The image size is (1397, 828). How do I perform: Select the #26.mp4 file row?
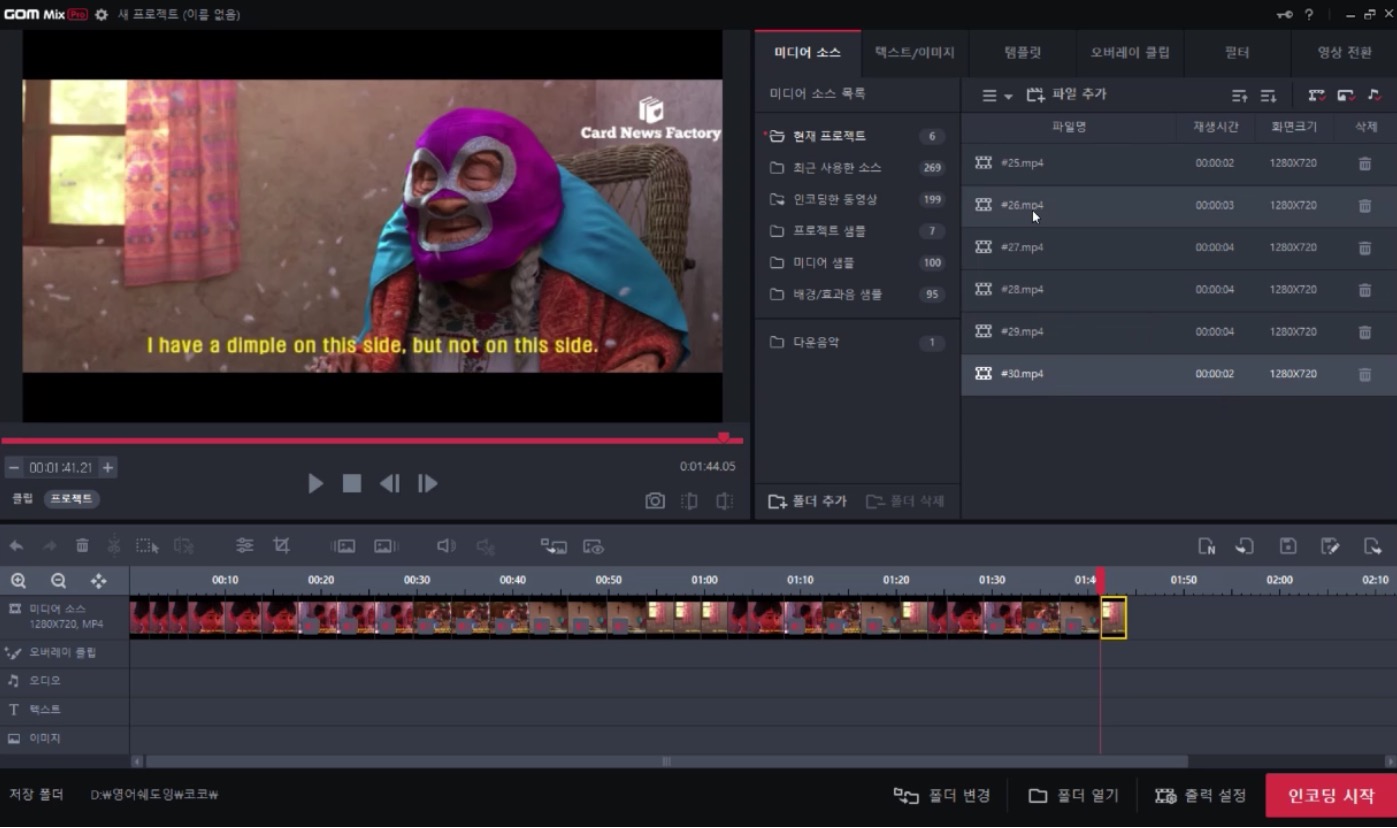pyautogui.click(x=1179, y=205)
